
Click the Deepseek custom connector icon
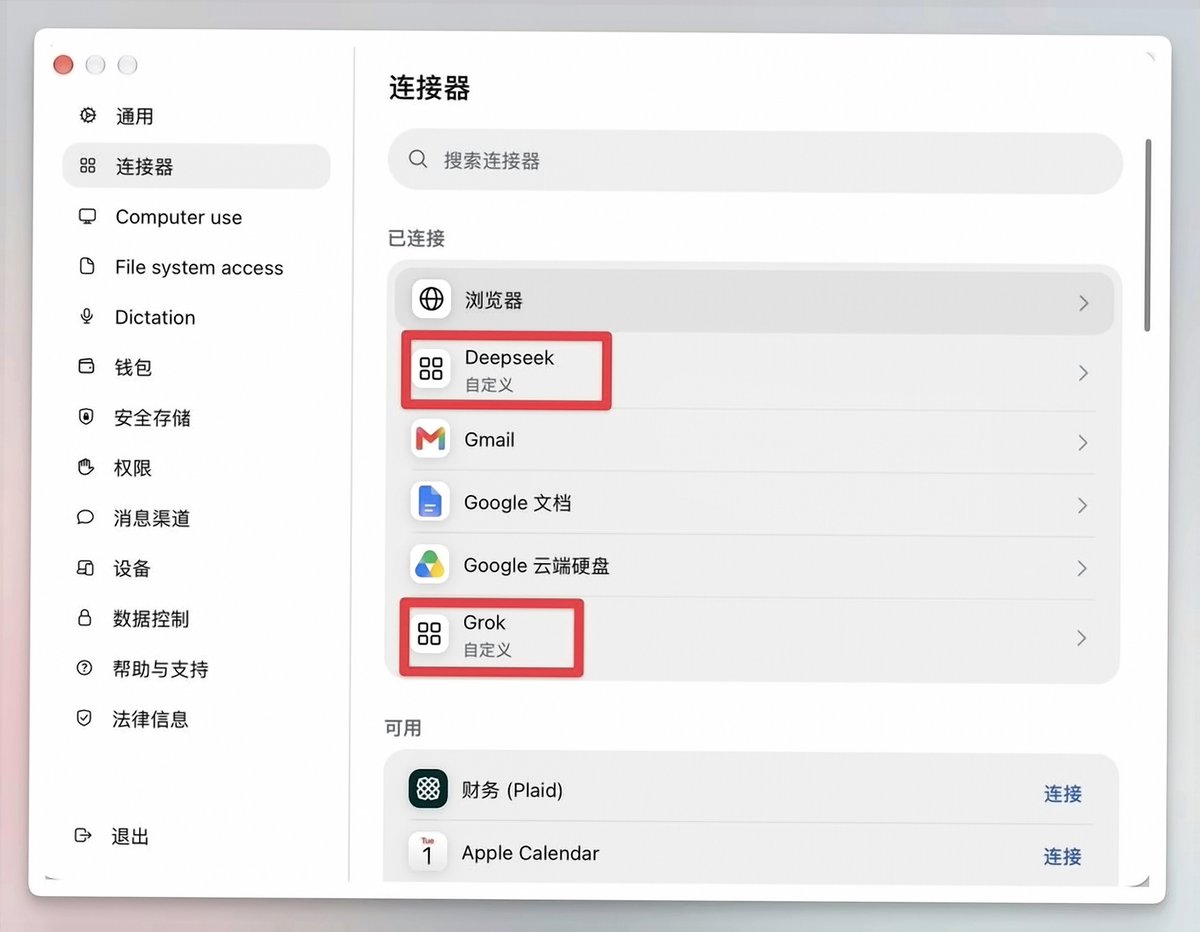(x=431, y=370)
